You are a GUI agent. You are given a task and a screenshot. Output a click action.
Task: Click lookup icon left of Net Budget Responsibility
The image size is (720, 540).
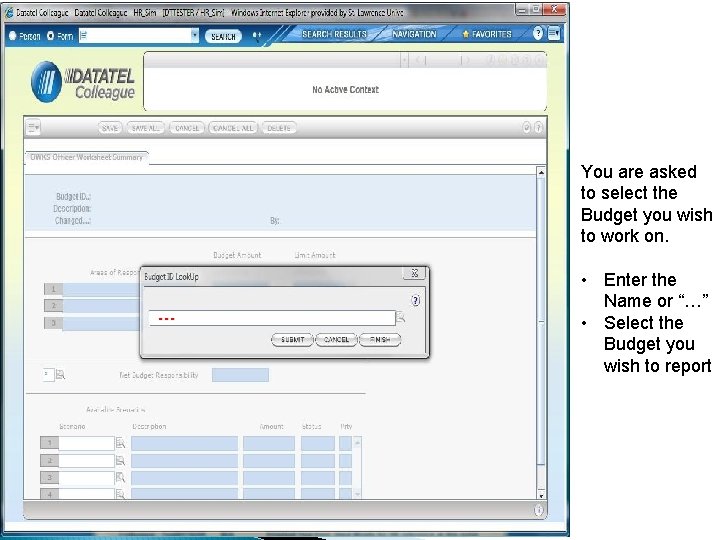coord(60,375)
